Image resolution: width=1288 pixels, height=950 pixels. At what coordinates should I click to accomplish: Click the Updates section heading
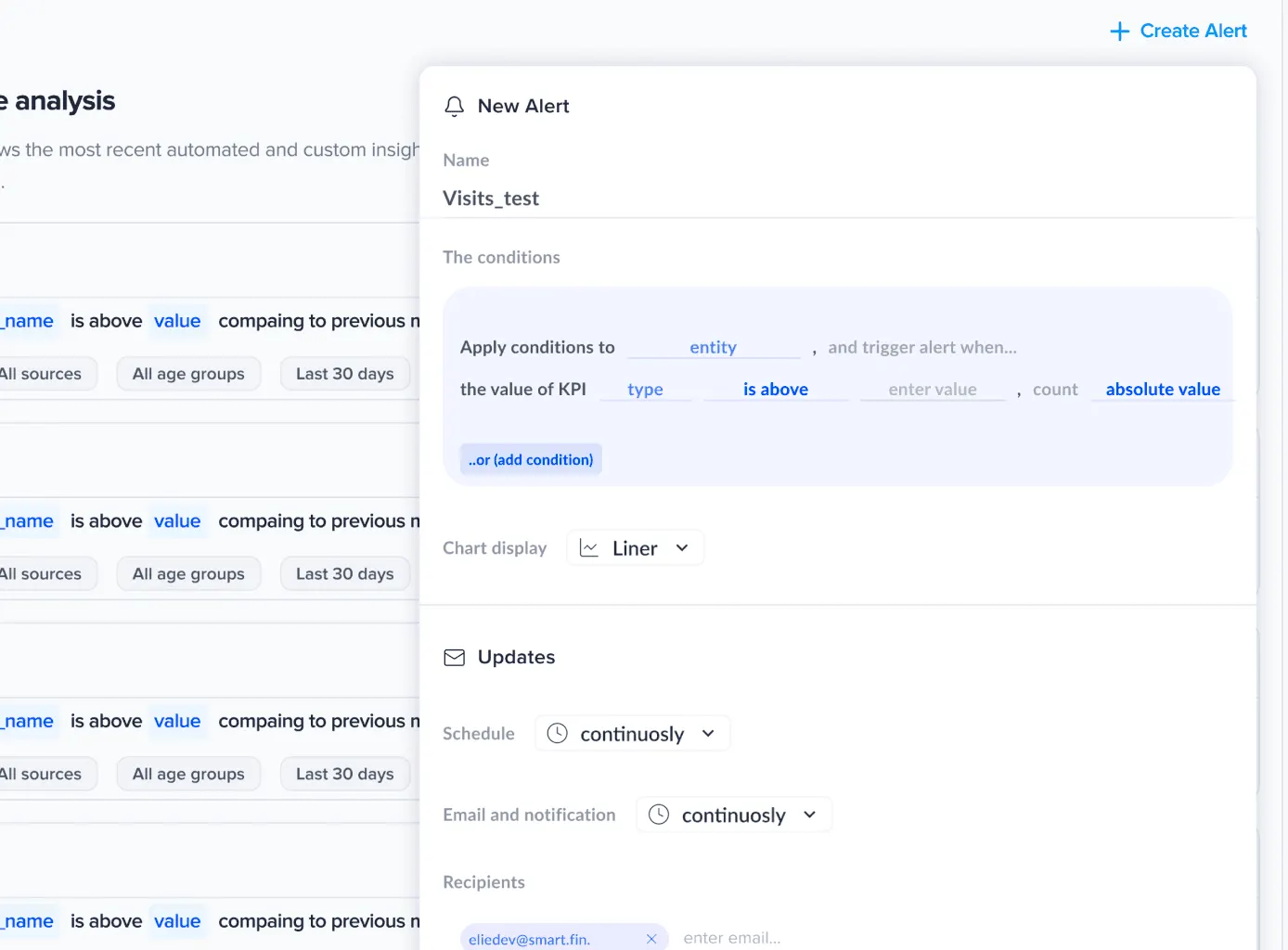pos(516,657)
